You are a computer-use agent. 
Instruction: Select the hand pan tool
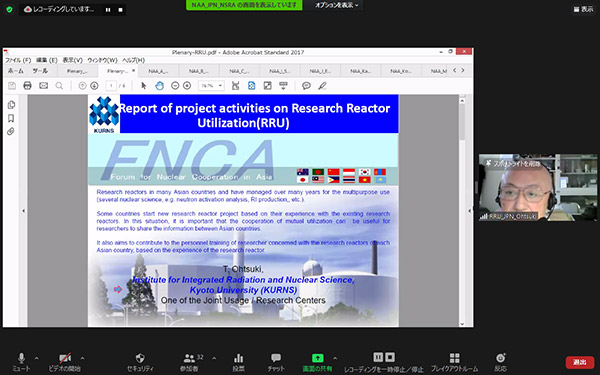coord(160,86)
